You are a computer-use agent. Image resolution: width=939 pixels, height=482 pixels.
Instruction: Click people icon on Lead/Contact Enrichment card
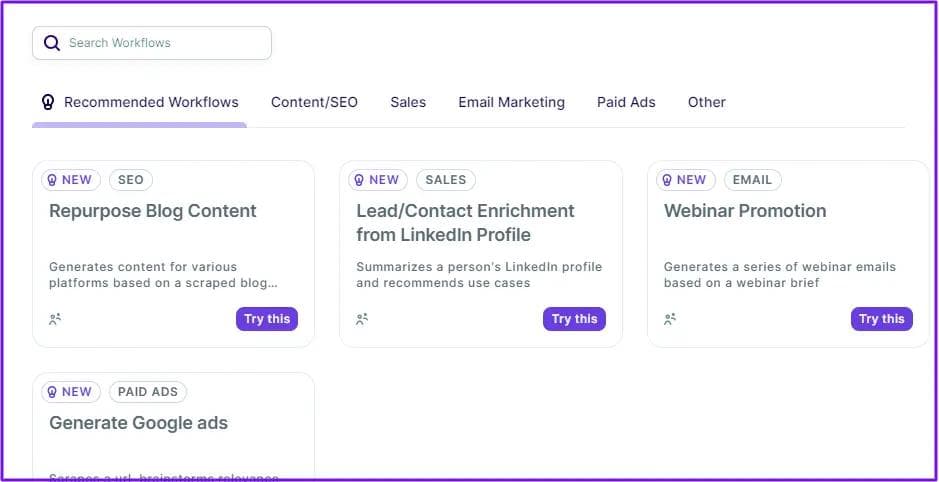point(362,319)
